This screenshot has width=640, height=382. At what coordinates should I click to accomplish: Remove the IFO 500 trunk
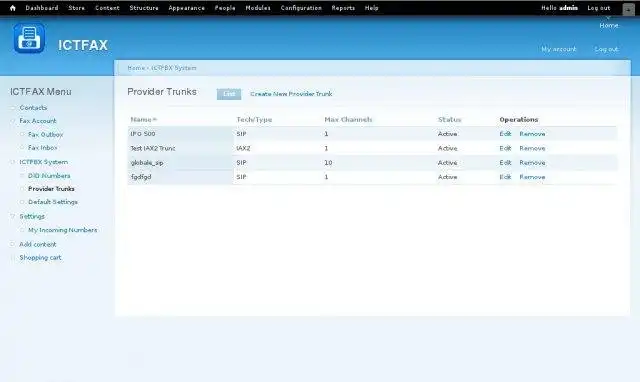pos(532,134)
